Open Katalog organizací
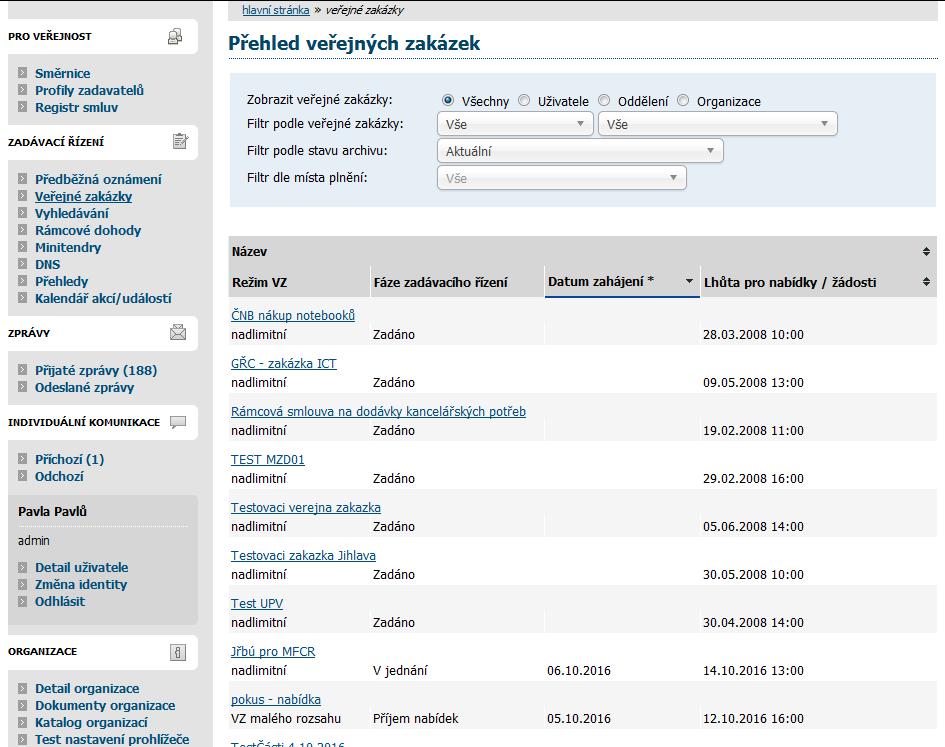 pyautogui.click(x=91, y=722)
